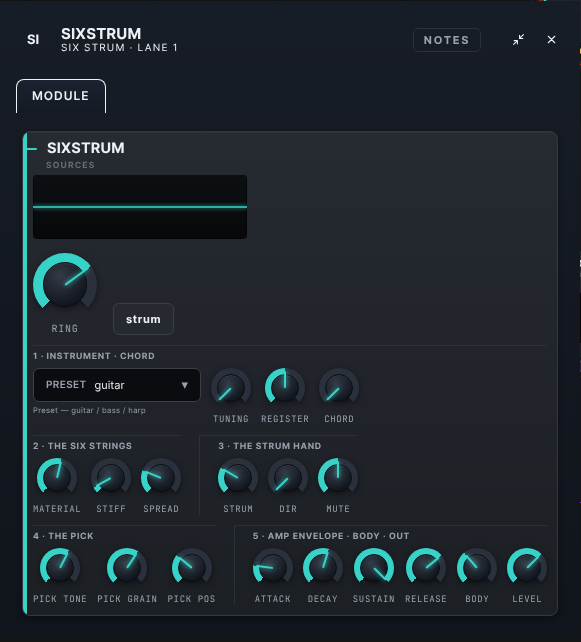Adjust the LEVEL knob

point(527,568)
